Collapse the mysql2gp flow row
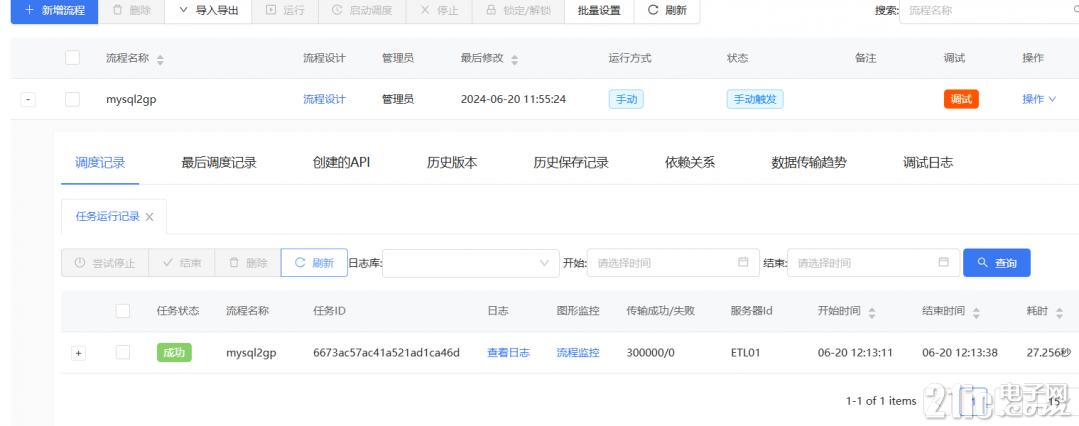The width and height of the screenshot is (1079, 426). click(x=28, y=100)
